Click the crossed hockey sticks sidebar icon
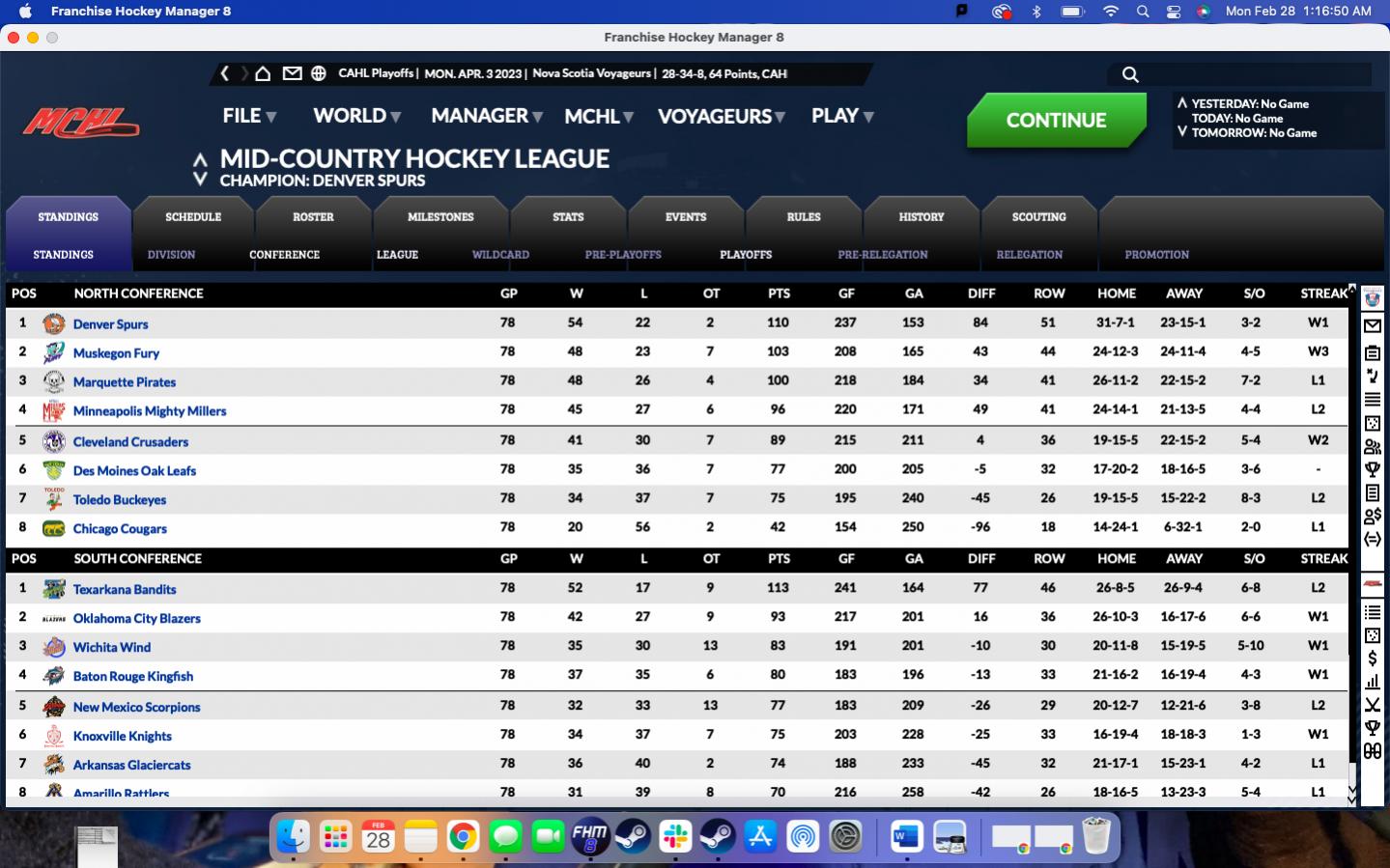 click(1372, 705)
